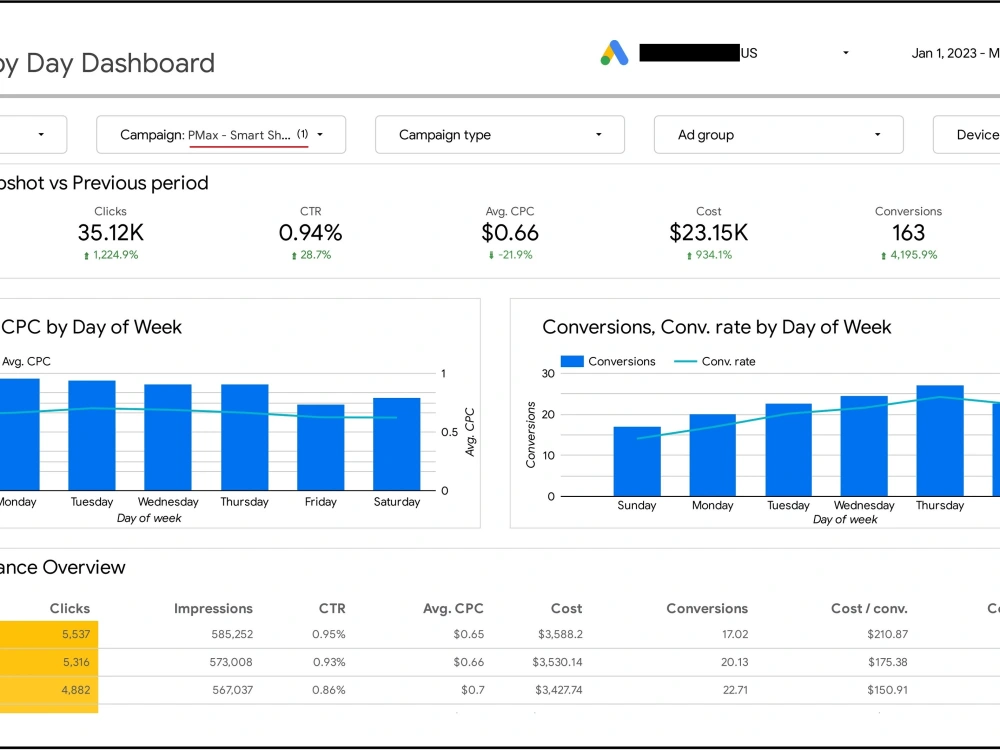The image size is (1000, 750).
Task: Click the Thursday bar in Conversions chart
Action: (x=940, y=441)
